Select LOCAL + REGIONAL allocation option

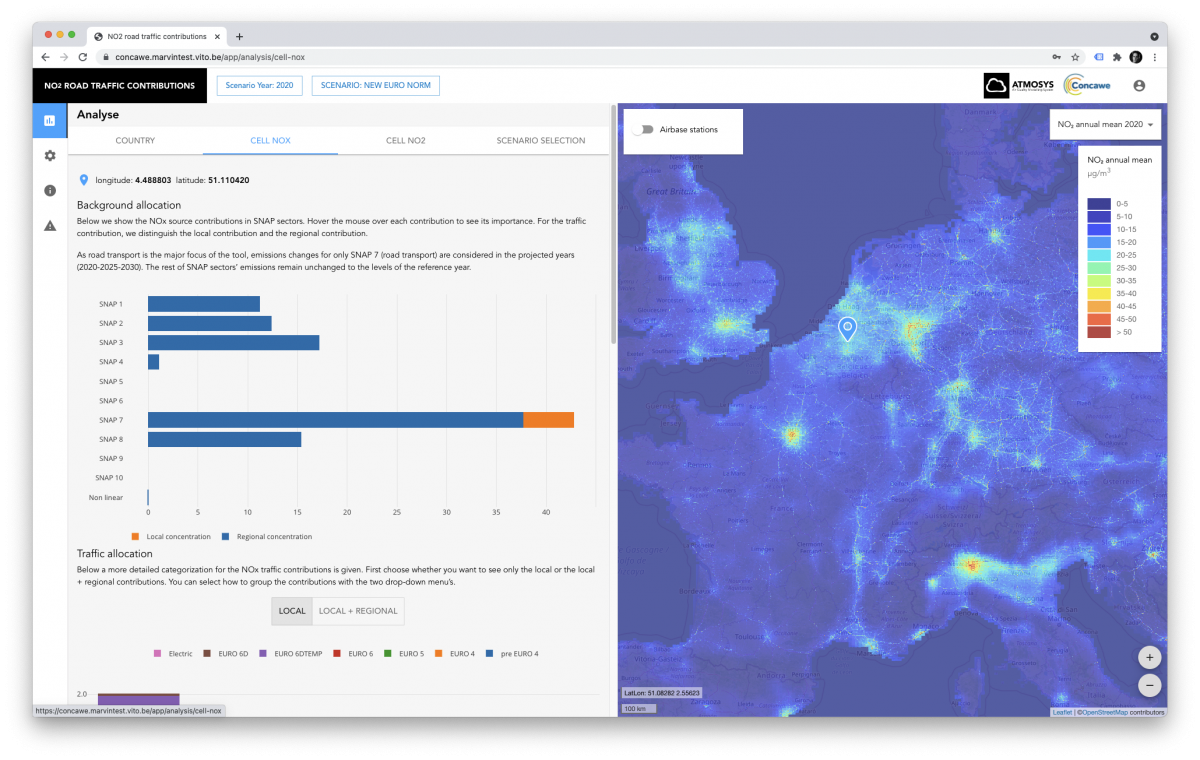click(357, 611)
